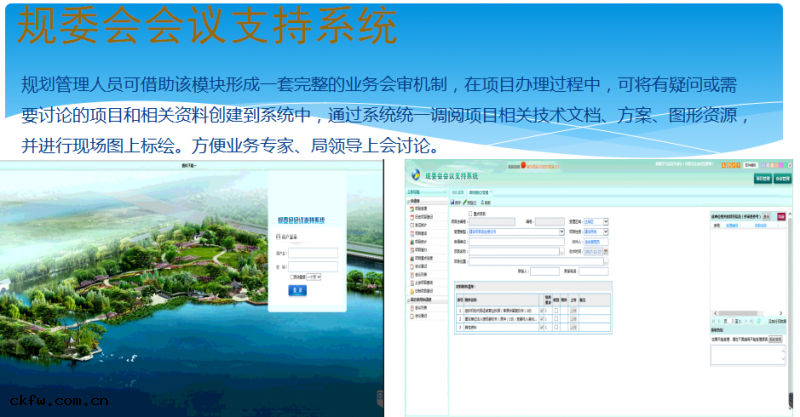
Task: Click the 用户名 username input field
Action: (313, 252)
